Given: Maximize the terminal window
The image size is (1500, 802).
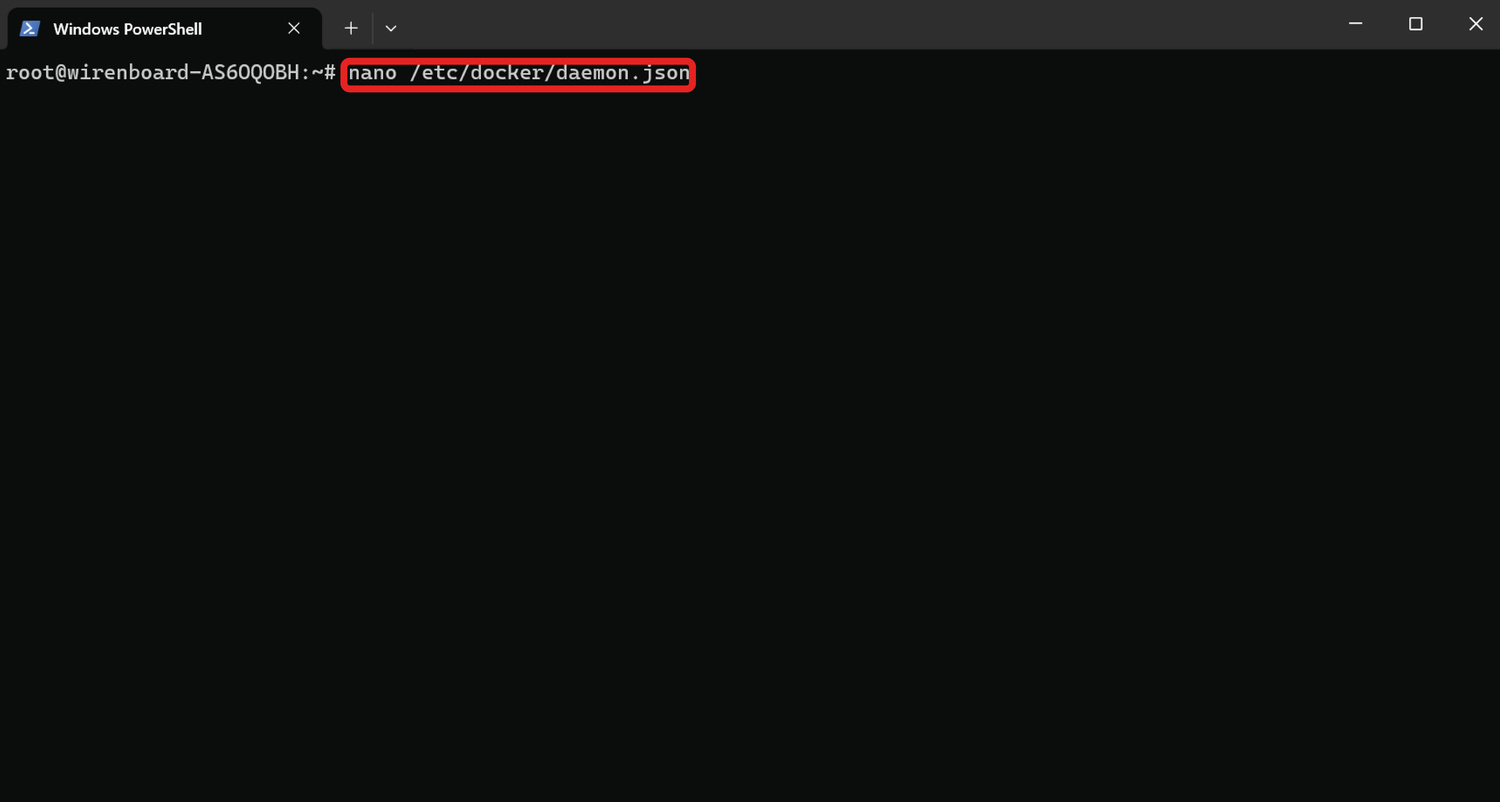Looking at the screenshot, I should pyautogui.click(x=1416, y=24).
